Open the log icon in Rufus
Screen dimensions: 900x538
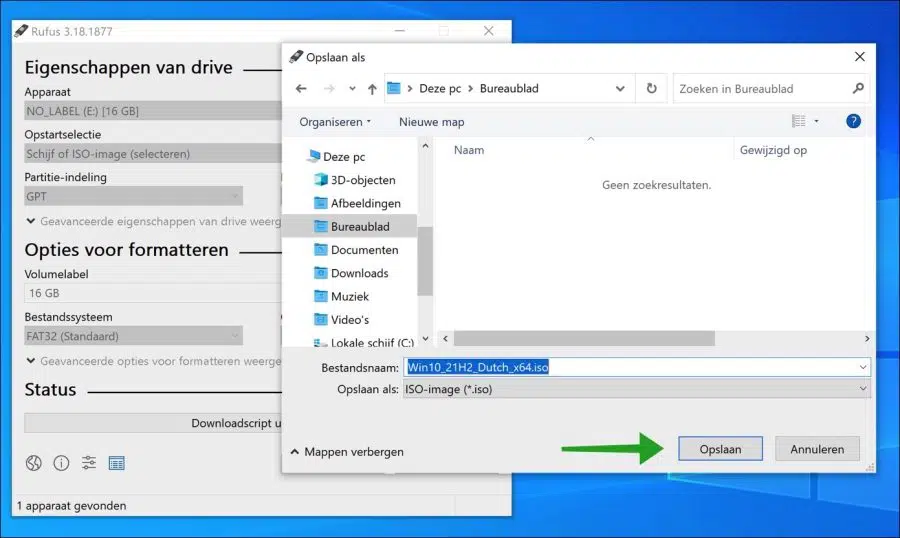pos(117,463)
